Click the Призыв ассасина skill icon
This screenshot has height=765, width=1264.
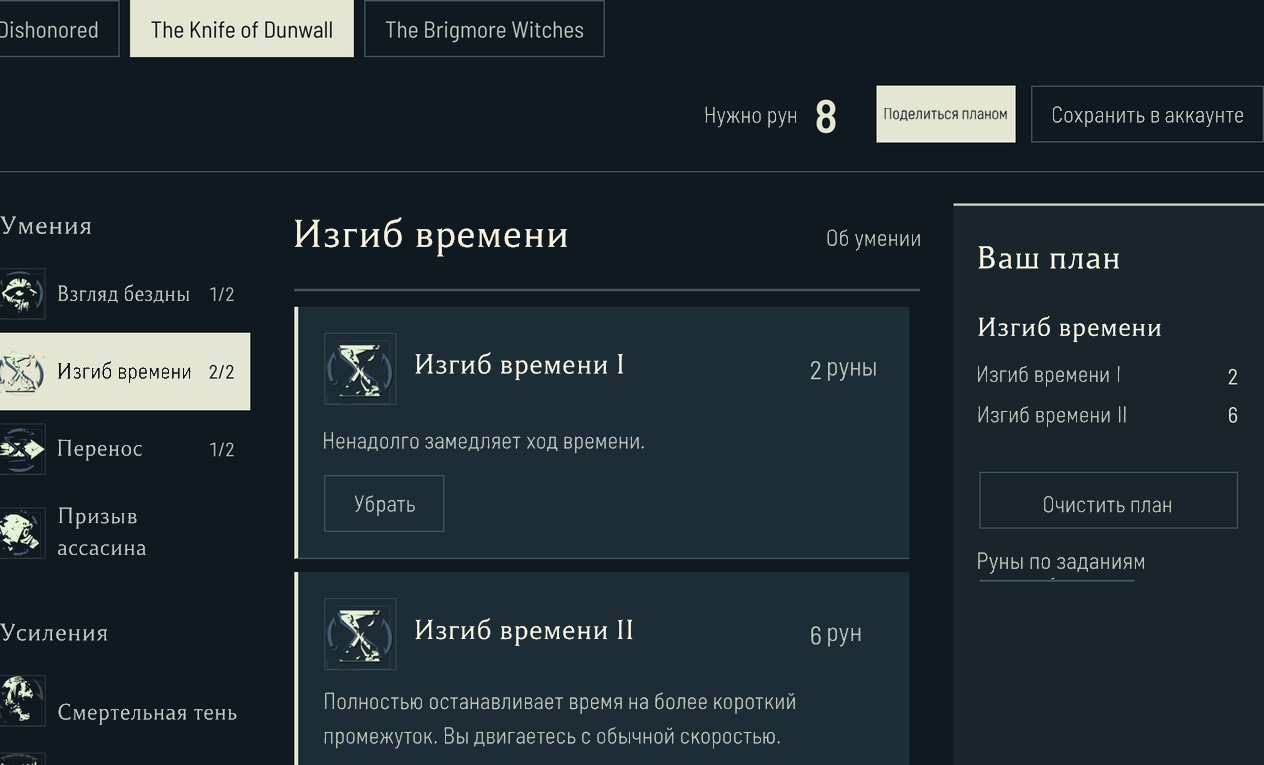pos(21,533)
